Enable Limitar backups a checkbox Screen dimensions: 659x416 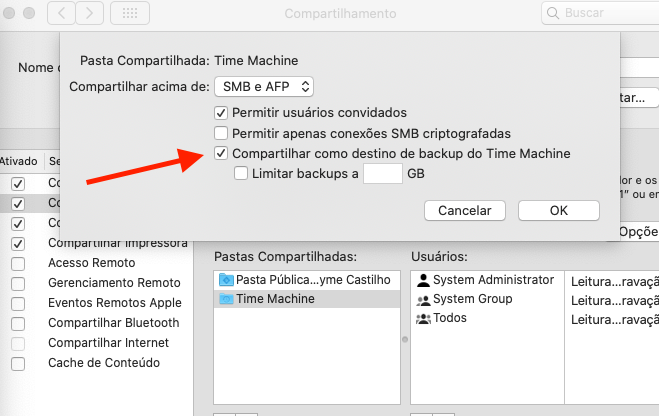click(x=241, y=173)
